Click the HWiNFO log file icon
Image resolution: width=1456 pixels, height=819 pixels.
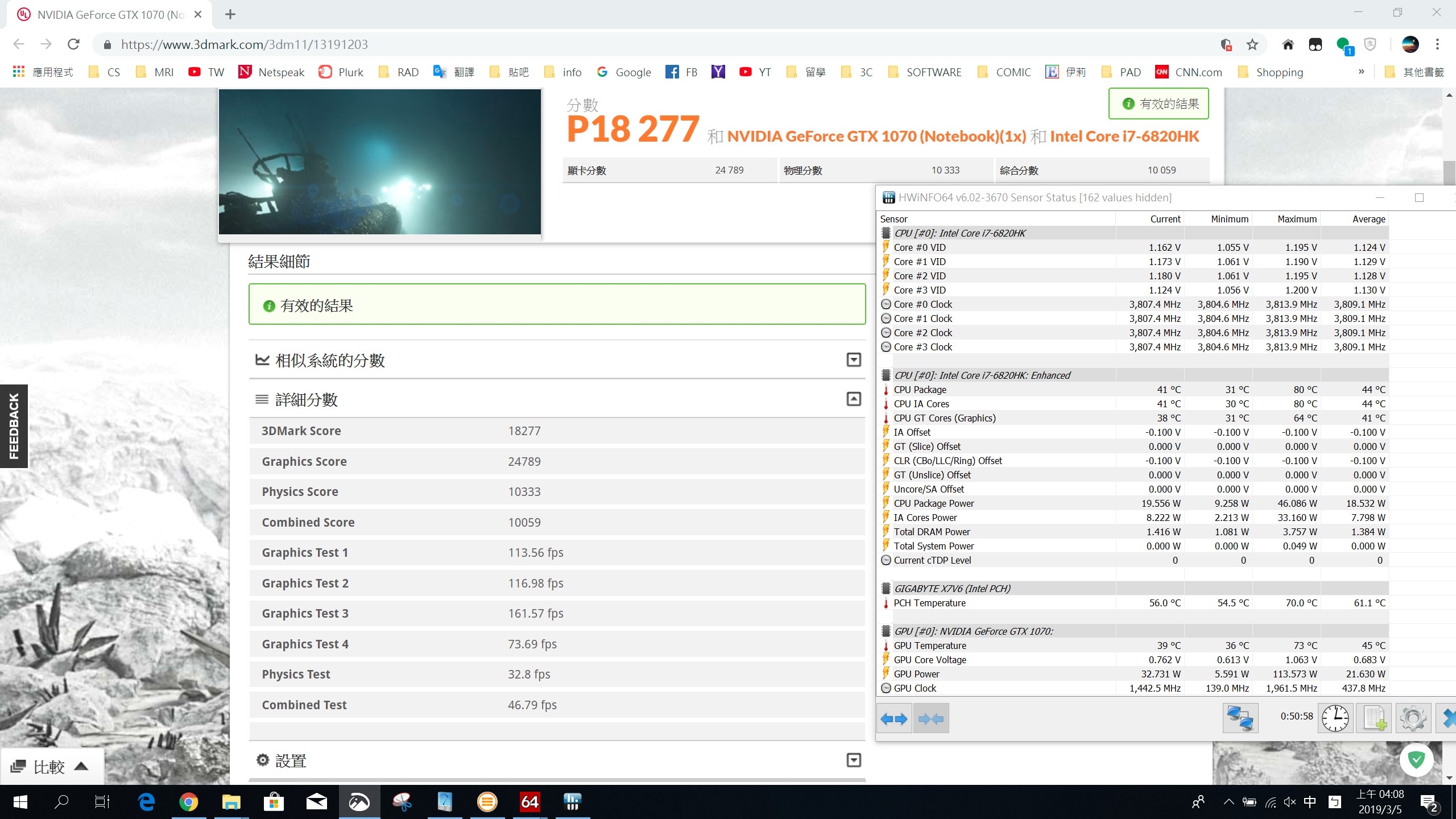[x=1374, y=718]
